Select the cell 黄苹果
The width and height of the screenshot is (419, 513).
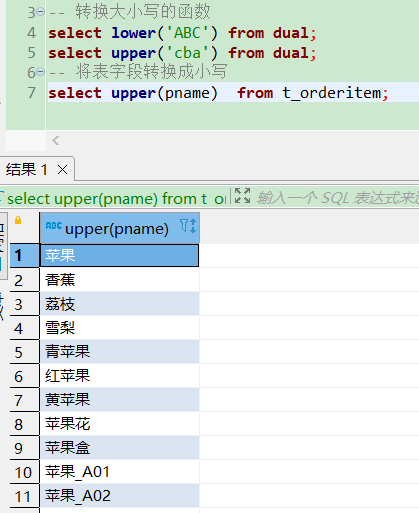pyautogui.click(x=119, y=400)
